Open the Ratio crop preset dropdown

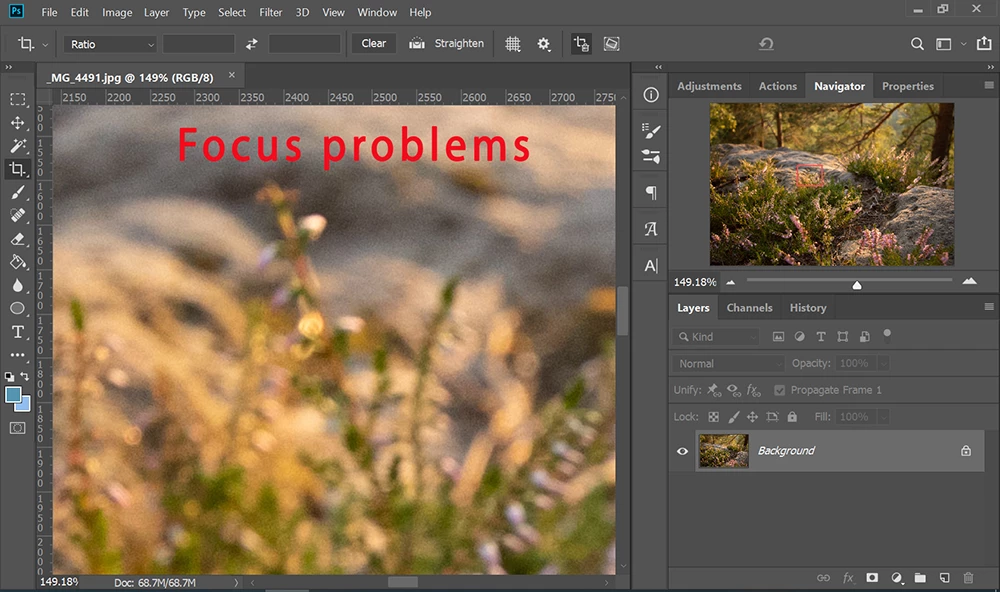[x=110, y=44]
